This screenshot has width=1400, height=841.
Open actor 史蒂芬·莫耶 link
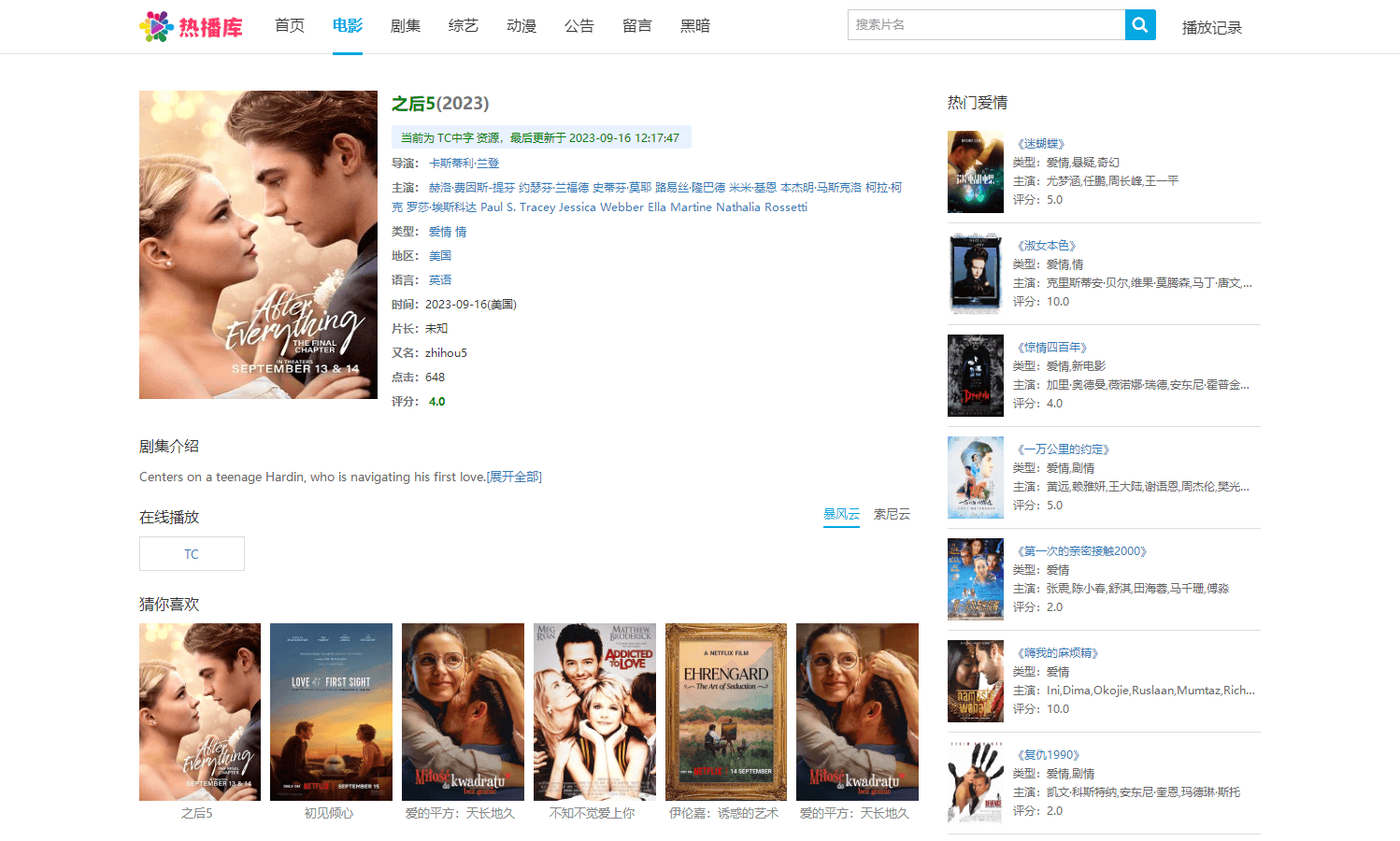tap(622, 188)
